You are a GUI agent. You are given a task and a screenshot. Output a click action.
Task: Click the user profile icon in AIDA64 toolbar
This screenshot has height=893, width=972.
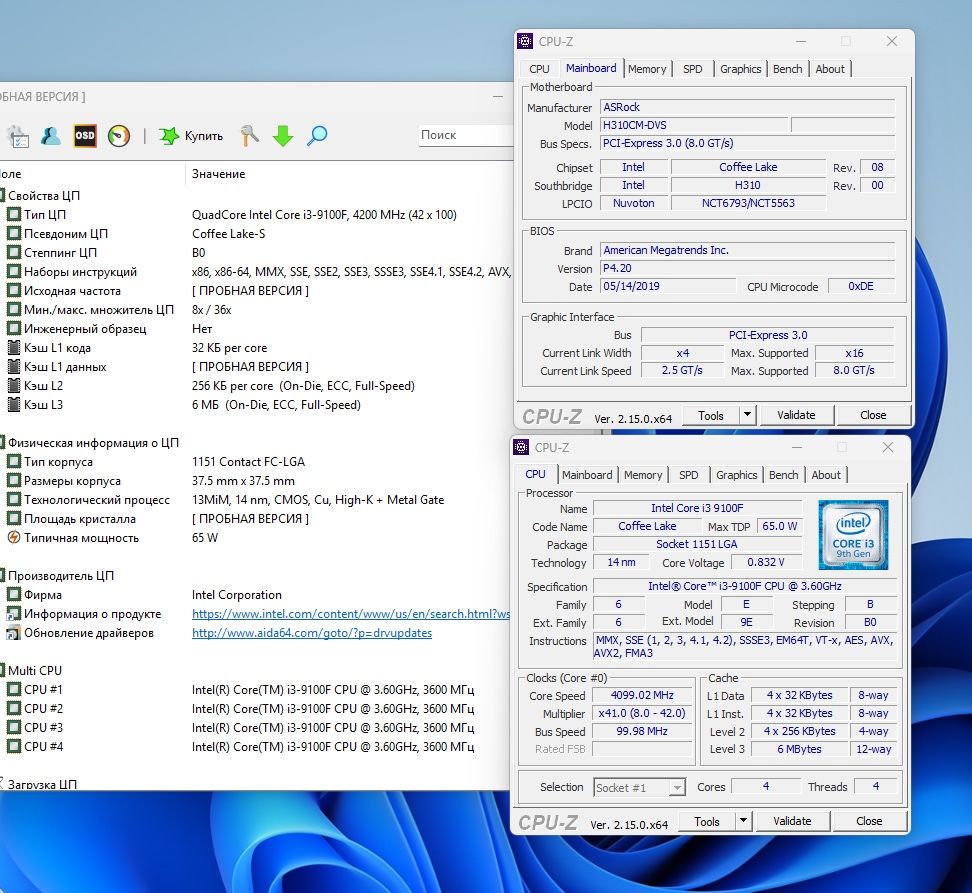coord(51,136)
